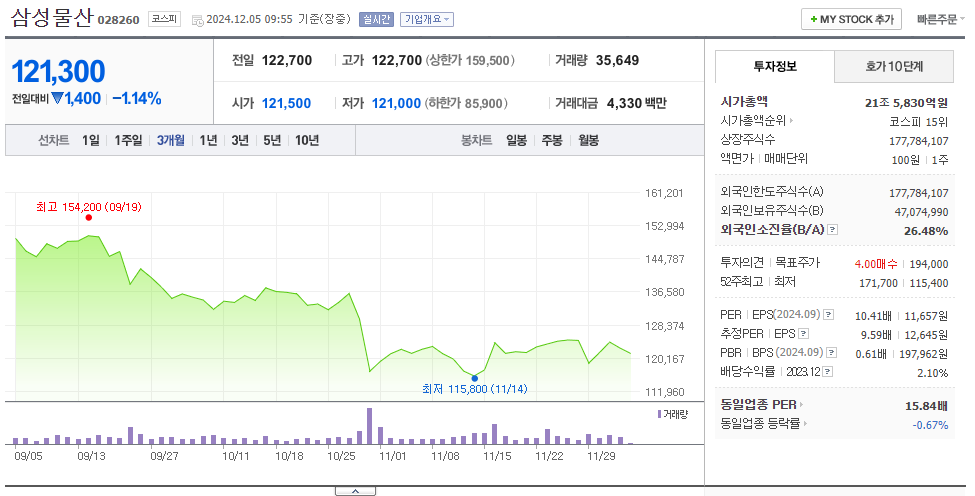975x496 pixels.
Task: Click the 52주최고 value 171,700
Action: [x=878, y=283]
